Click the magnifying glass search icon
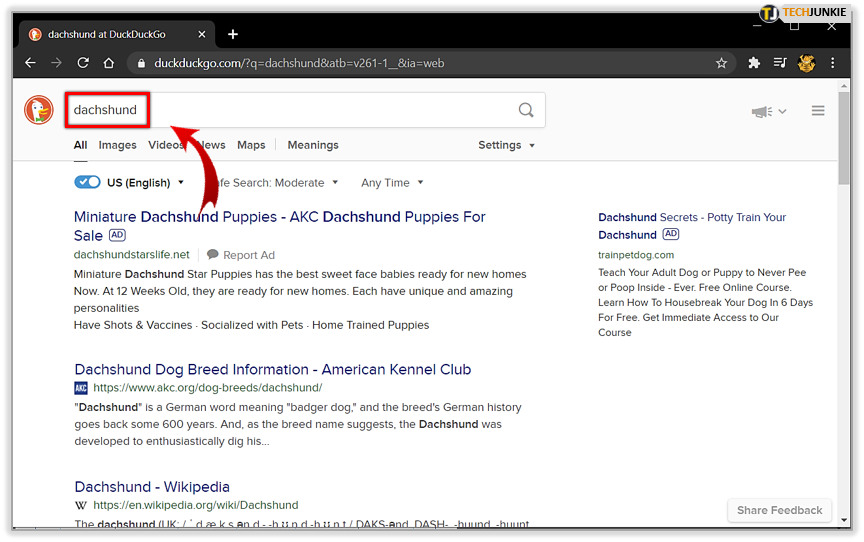Viewport: 864px width, 542px height. click(x=526, y=110)
